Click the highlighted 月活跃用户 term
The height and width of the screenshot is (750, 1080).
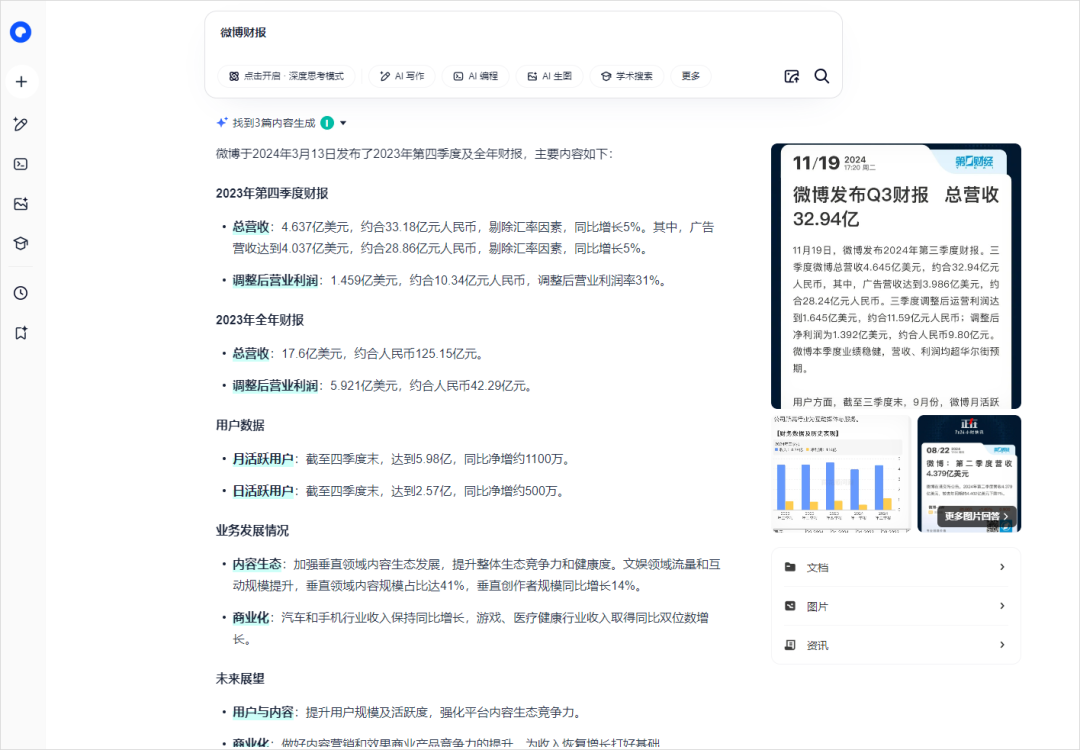tap(263, 459)
